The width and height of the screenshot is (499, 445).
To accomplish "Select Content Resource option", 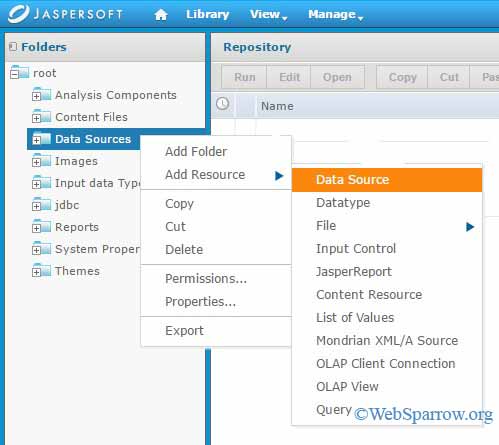I will point(387,295).
